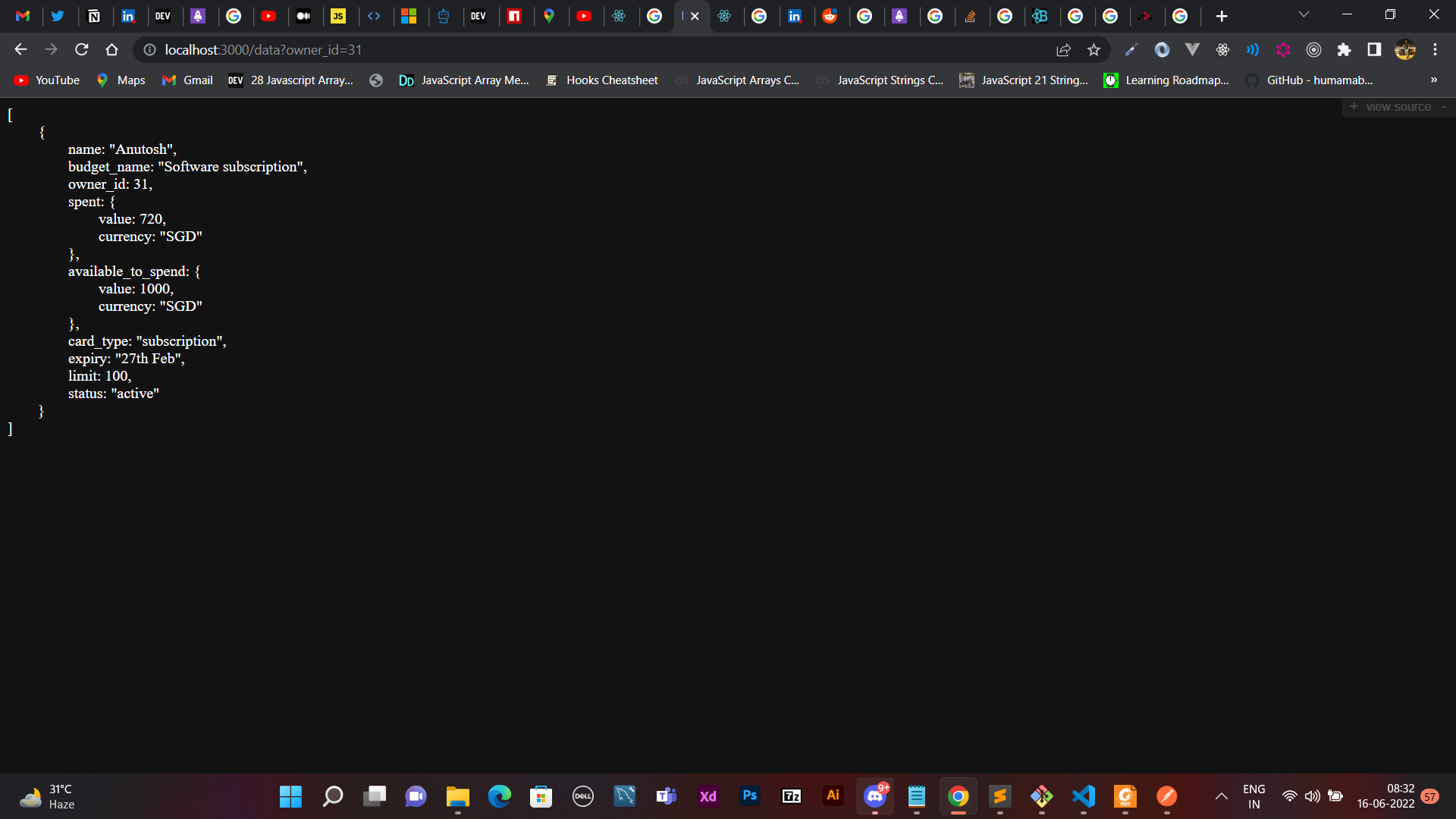
Task: Open the GraphQL Network Inspector extension
Action: pyautogui.click(x=1283, y=49)
